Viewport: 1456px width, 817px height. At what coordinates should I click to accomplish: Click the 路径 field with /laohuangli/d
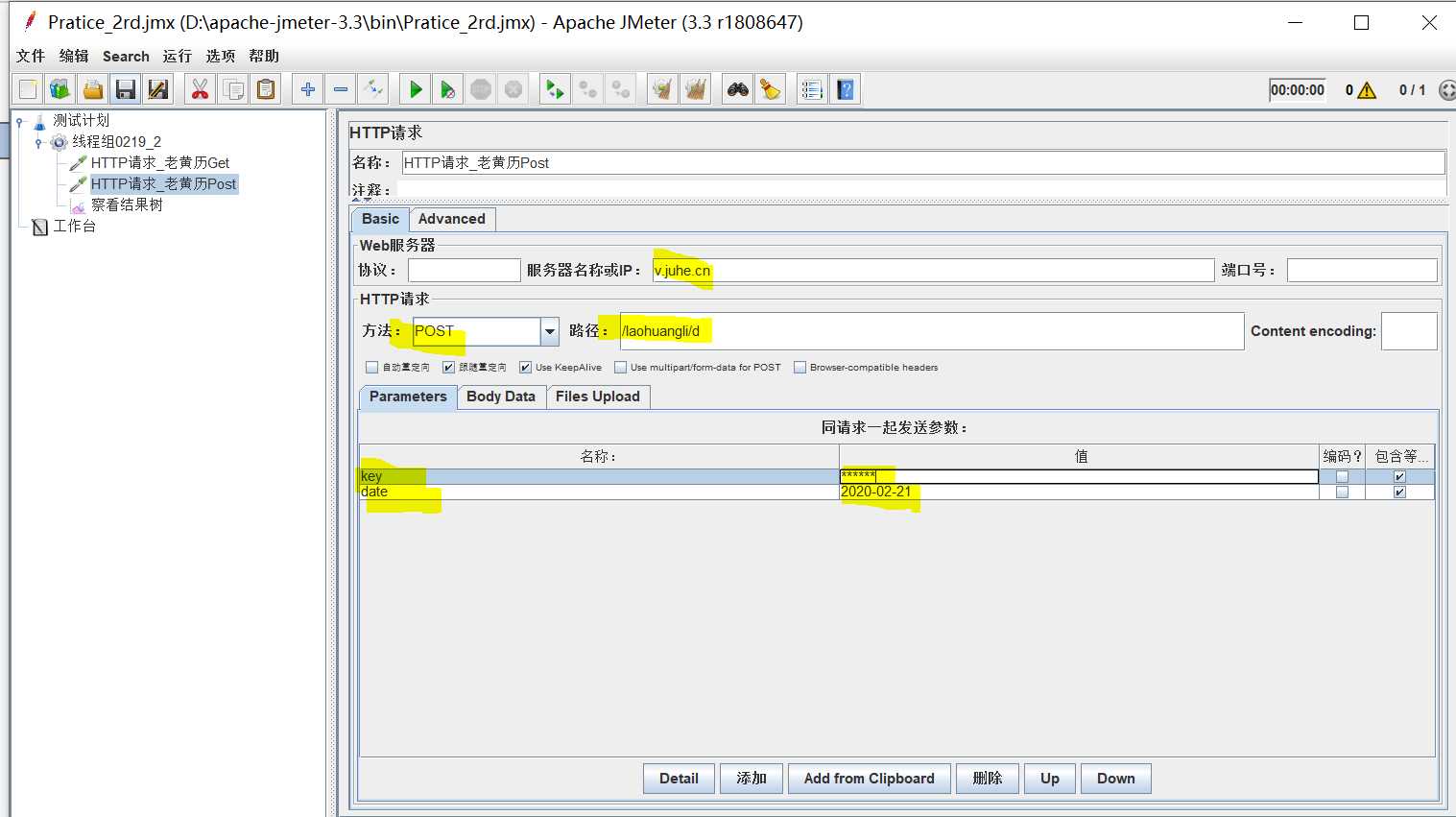tap(932, 331)
